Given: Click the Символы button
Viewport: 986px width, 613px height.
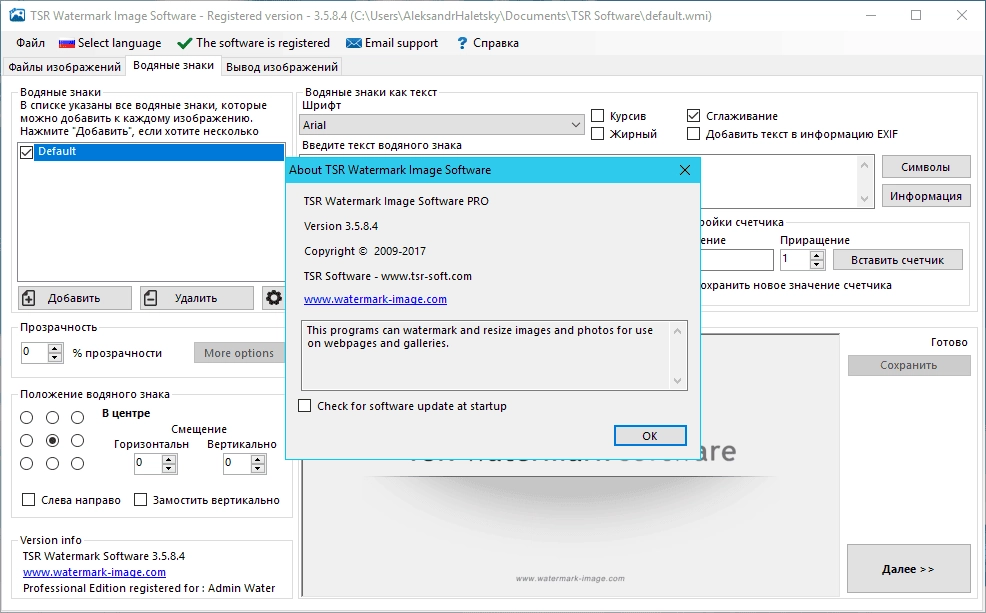Looking at the screenshot, I should (x=926, y=167).
